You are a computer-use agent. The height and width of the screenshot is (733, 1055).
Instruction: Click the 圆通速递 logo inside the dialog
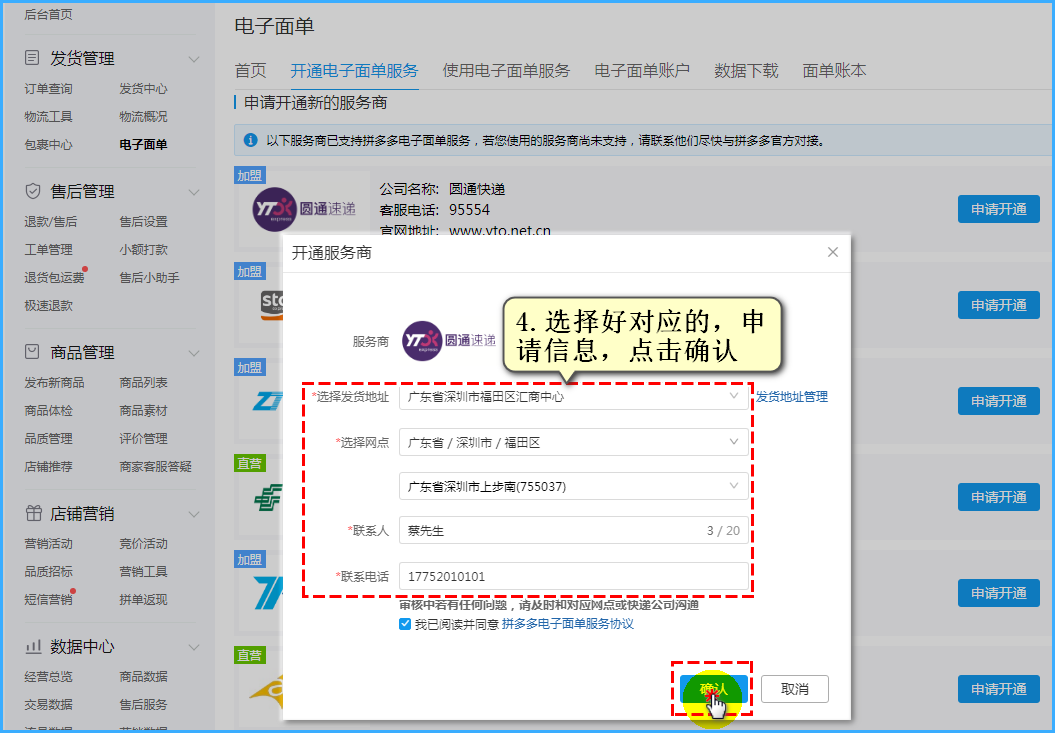click(x=449, y=341)
